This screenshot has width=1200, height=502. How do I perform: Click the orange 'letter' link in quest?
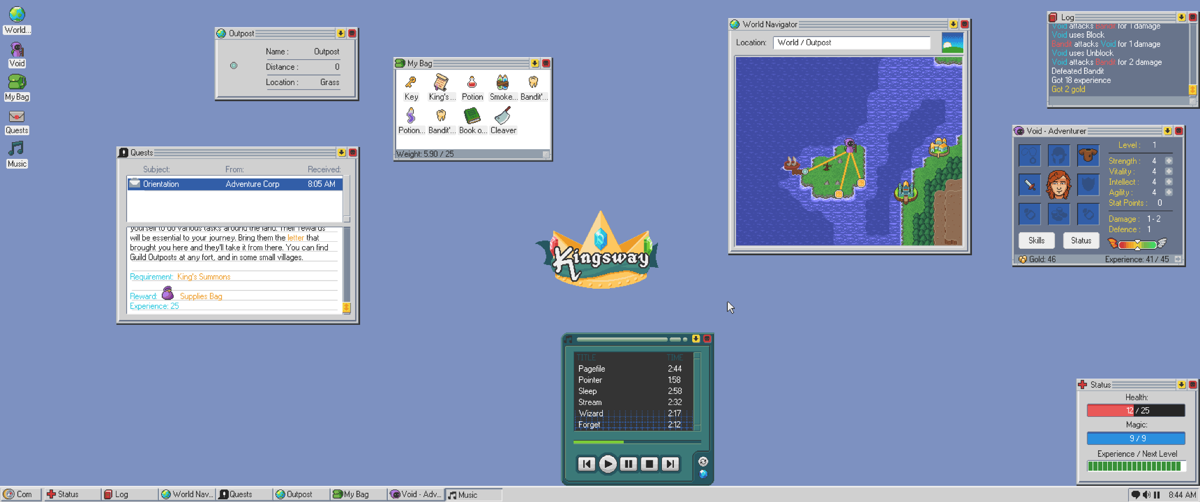tap(295, 238)
